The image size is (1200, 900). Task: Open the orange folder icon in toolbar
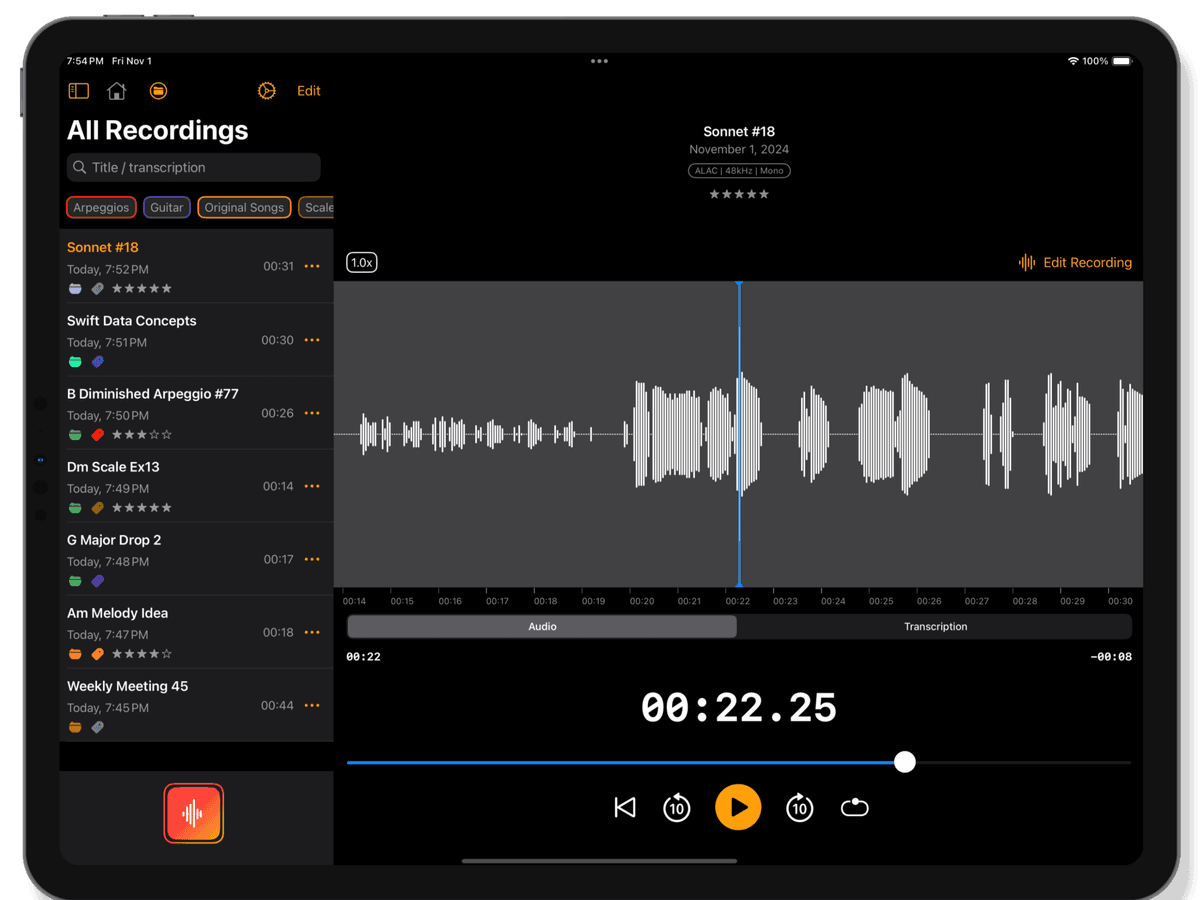click(x=158, y=91)
